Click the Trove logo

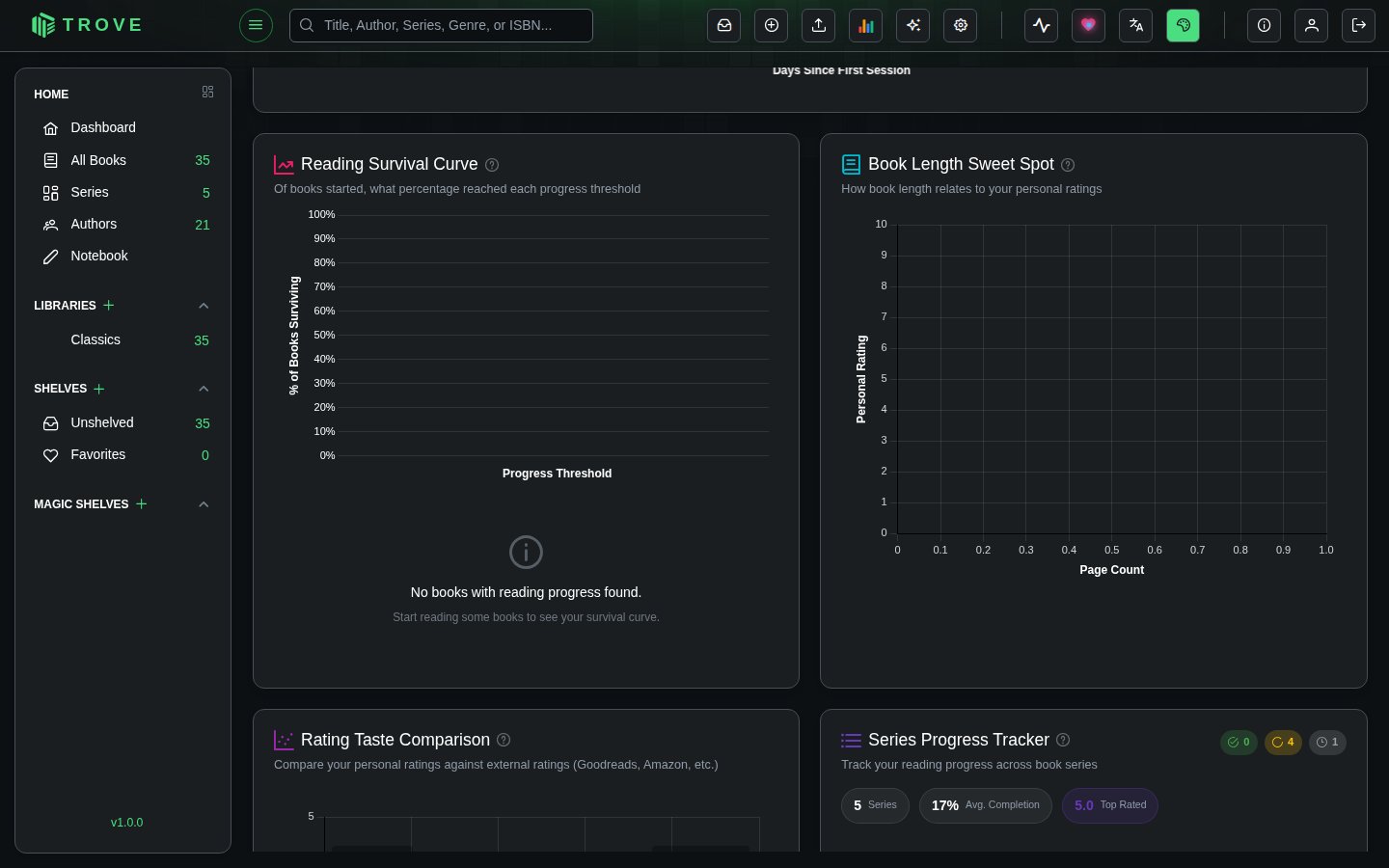point(87,25)
